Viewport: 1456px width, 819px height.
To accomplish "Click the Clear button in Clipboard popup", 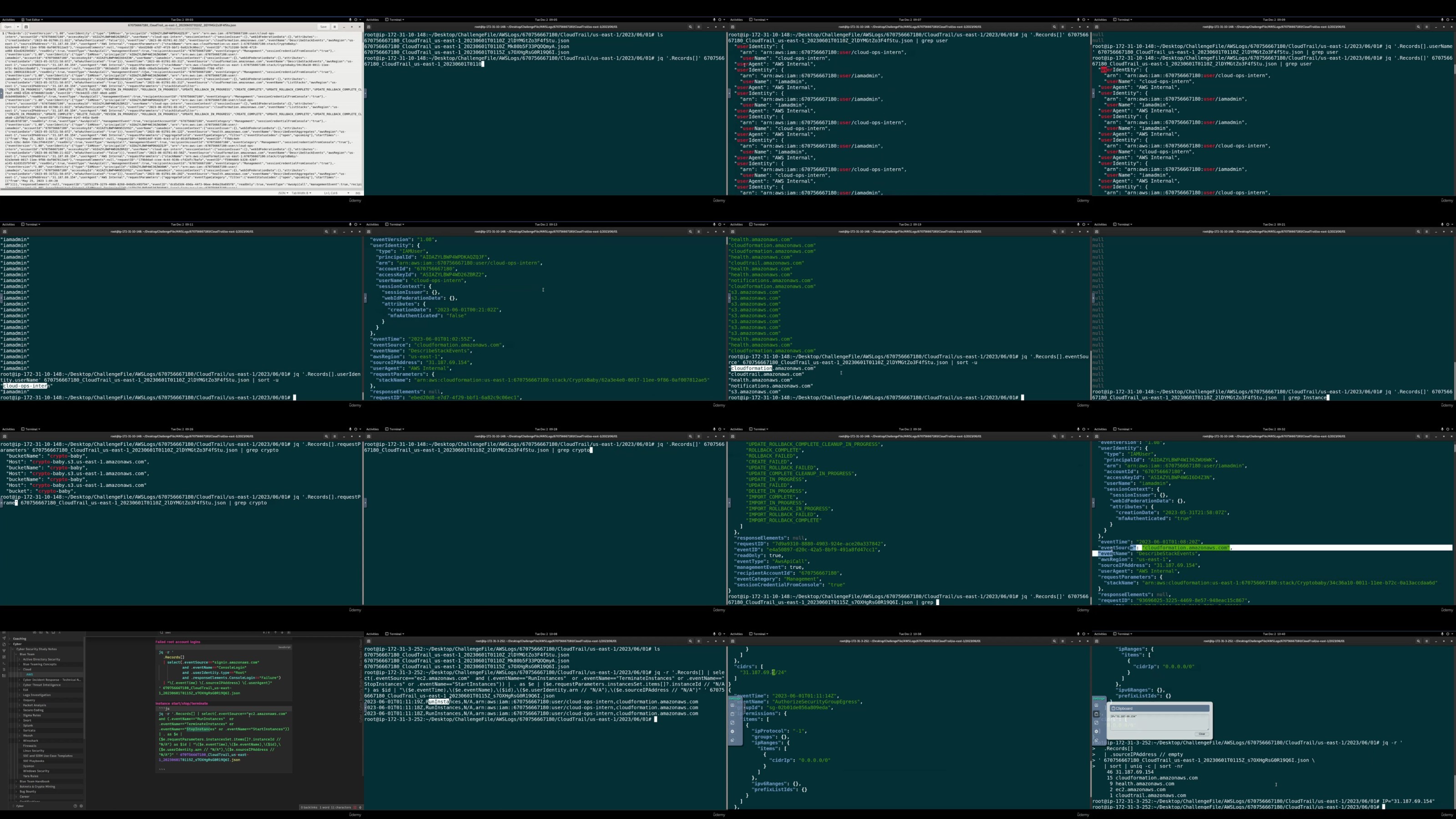I will pos(1202,734).
